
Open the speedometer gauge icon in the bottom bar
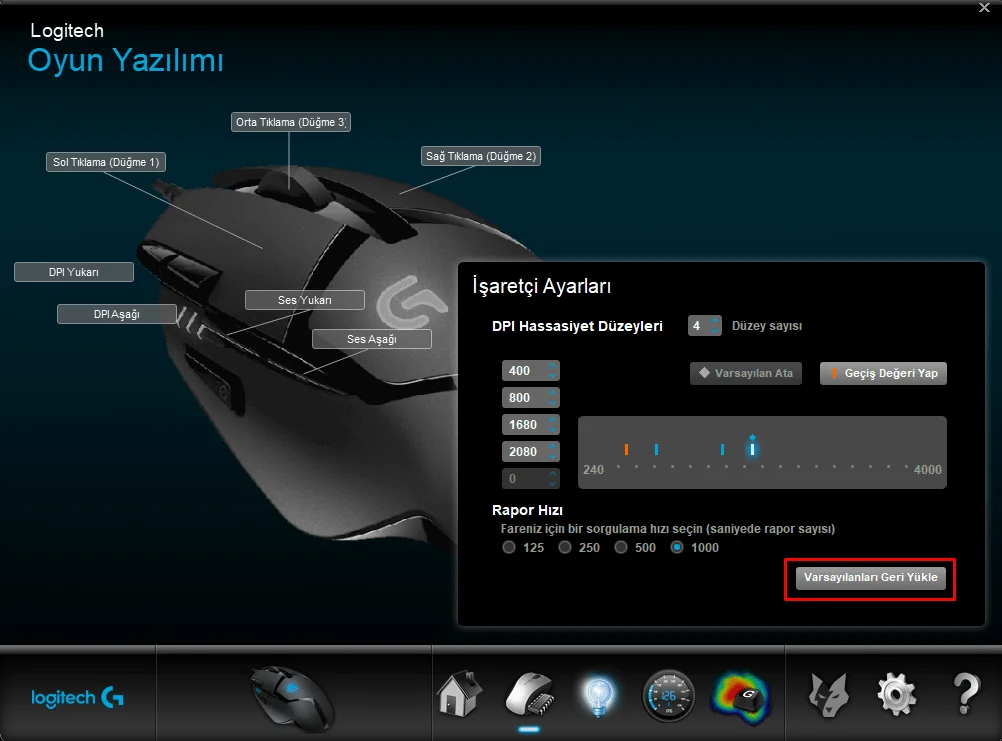[x=668, y=695]
